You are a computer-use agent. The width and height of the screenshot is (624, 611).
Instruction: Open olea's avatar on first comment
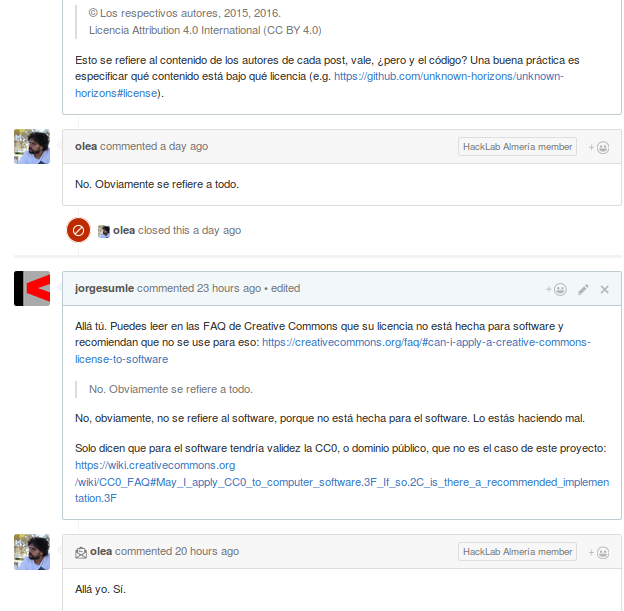[x=32, y=146]
